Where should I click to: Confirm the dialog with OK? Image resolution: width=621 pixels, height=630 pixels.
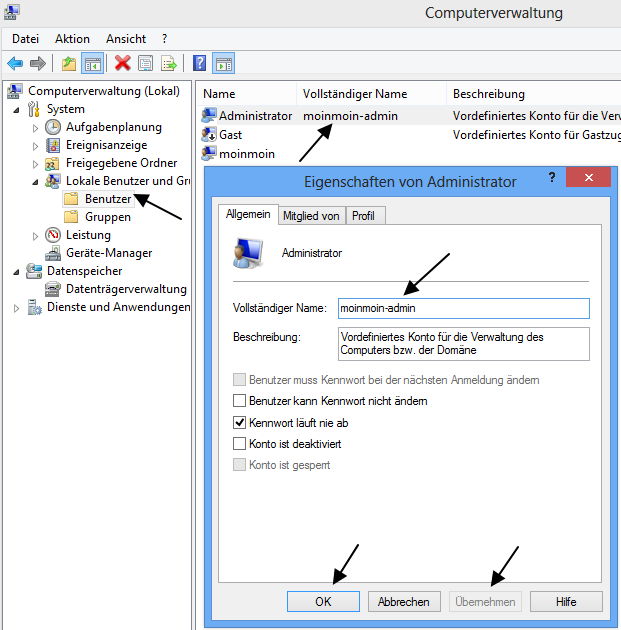pyautogui.click(x=323, y=601)
